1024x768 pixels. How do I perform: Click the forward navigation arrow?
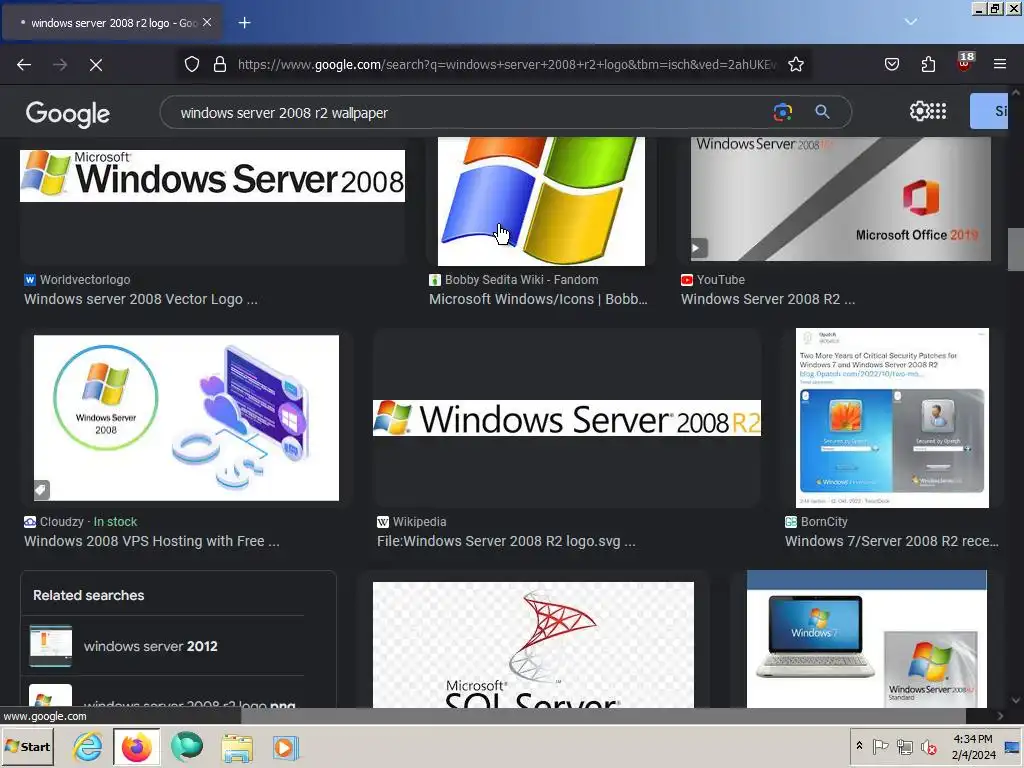(x=60, y=65)
